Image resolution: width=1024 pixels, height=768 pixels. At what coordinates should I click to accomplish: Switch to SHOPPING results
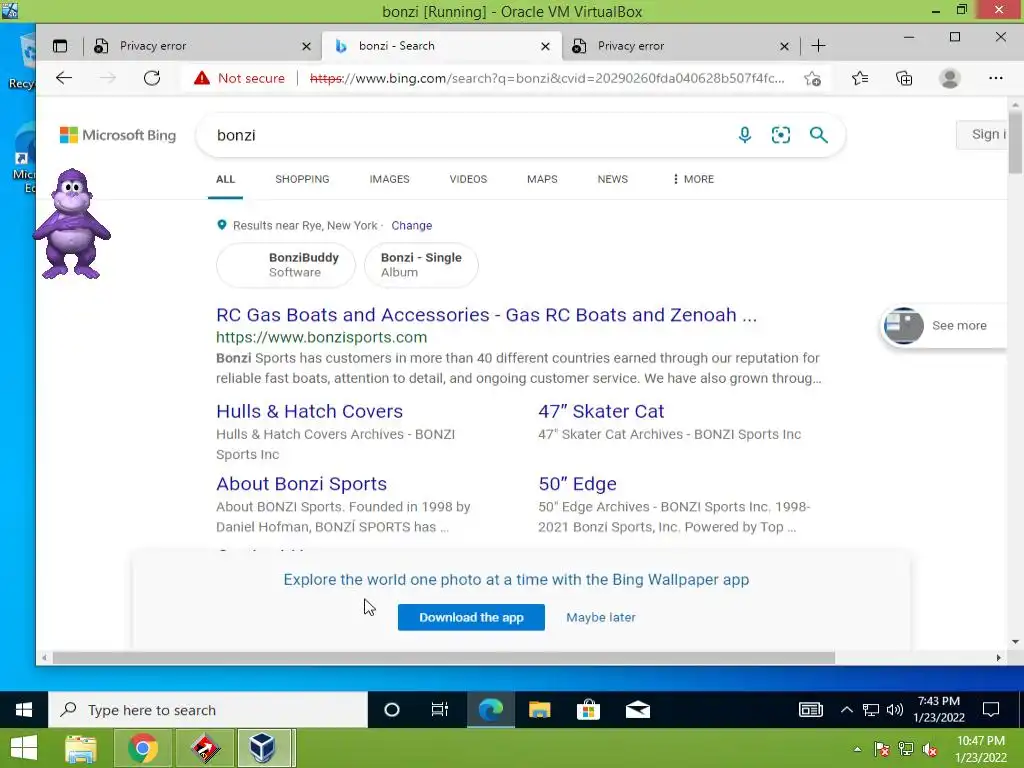[x=302, y=179]
